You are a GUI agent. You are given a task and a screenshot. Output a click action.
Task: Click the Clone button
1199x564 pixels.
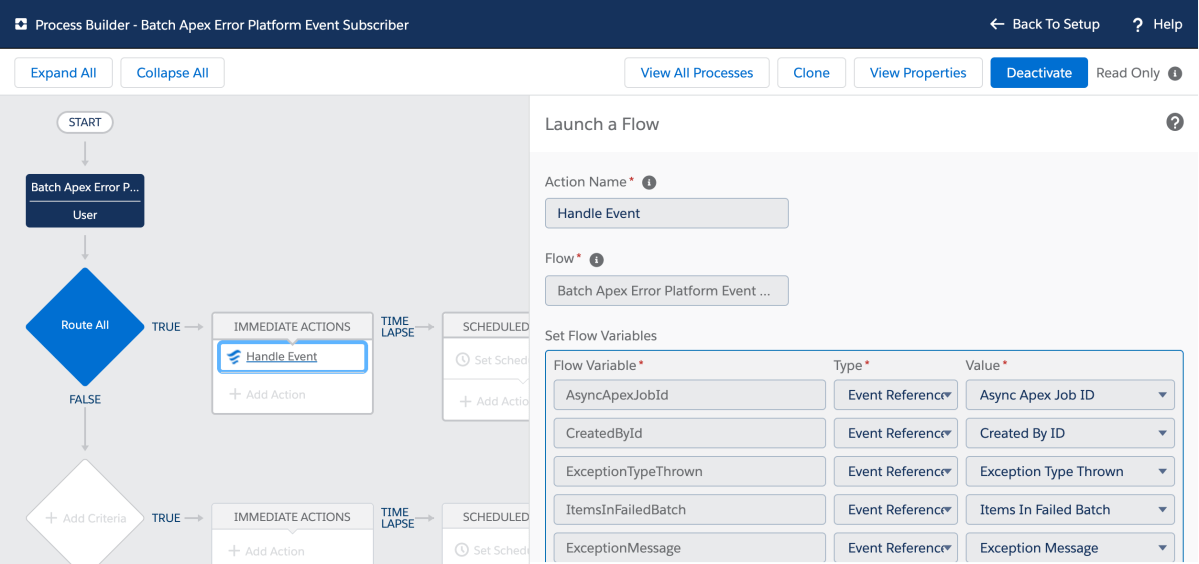(x=811, y=73)
